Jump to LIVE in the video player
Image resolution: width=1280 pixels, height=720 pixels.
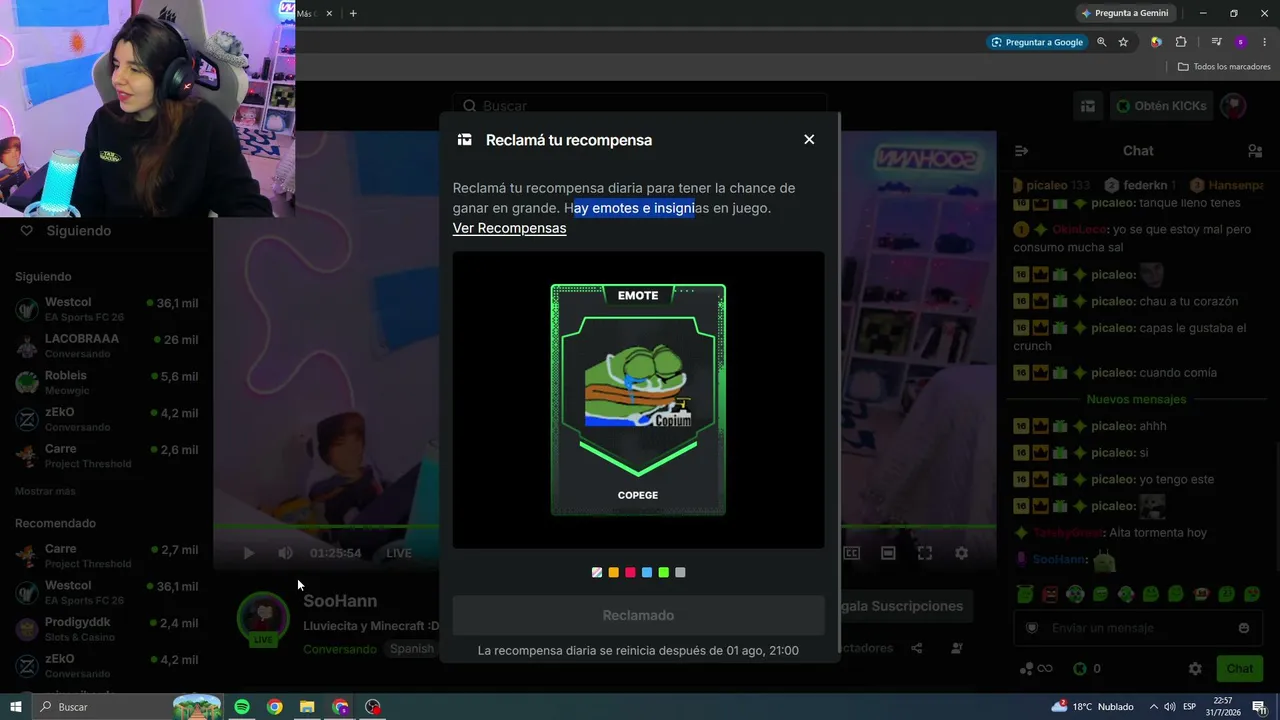[x=399, y=553]
